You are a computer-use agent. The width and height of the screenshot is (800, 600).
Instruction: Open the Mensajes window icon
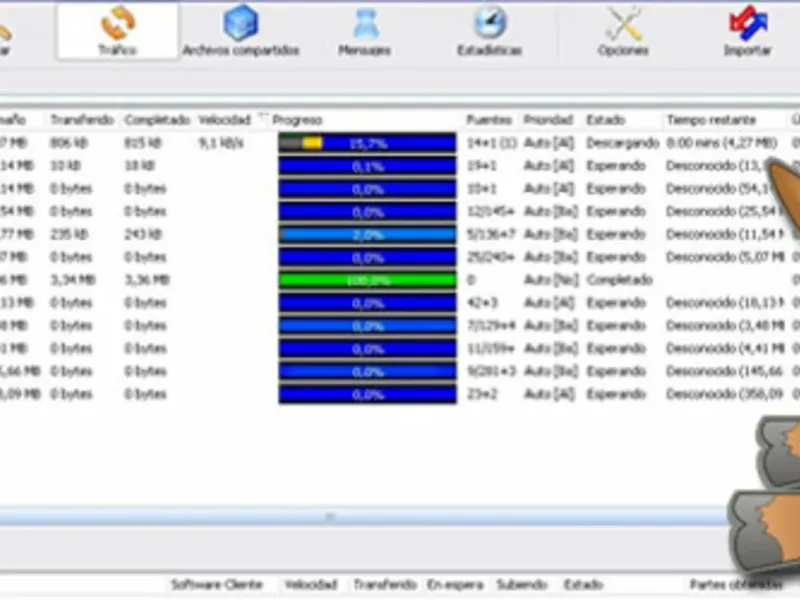pyautogui.click(x=365, y=31)
